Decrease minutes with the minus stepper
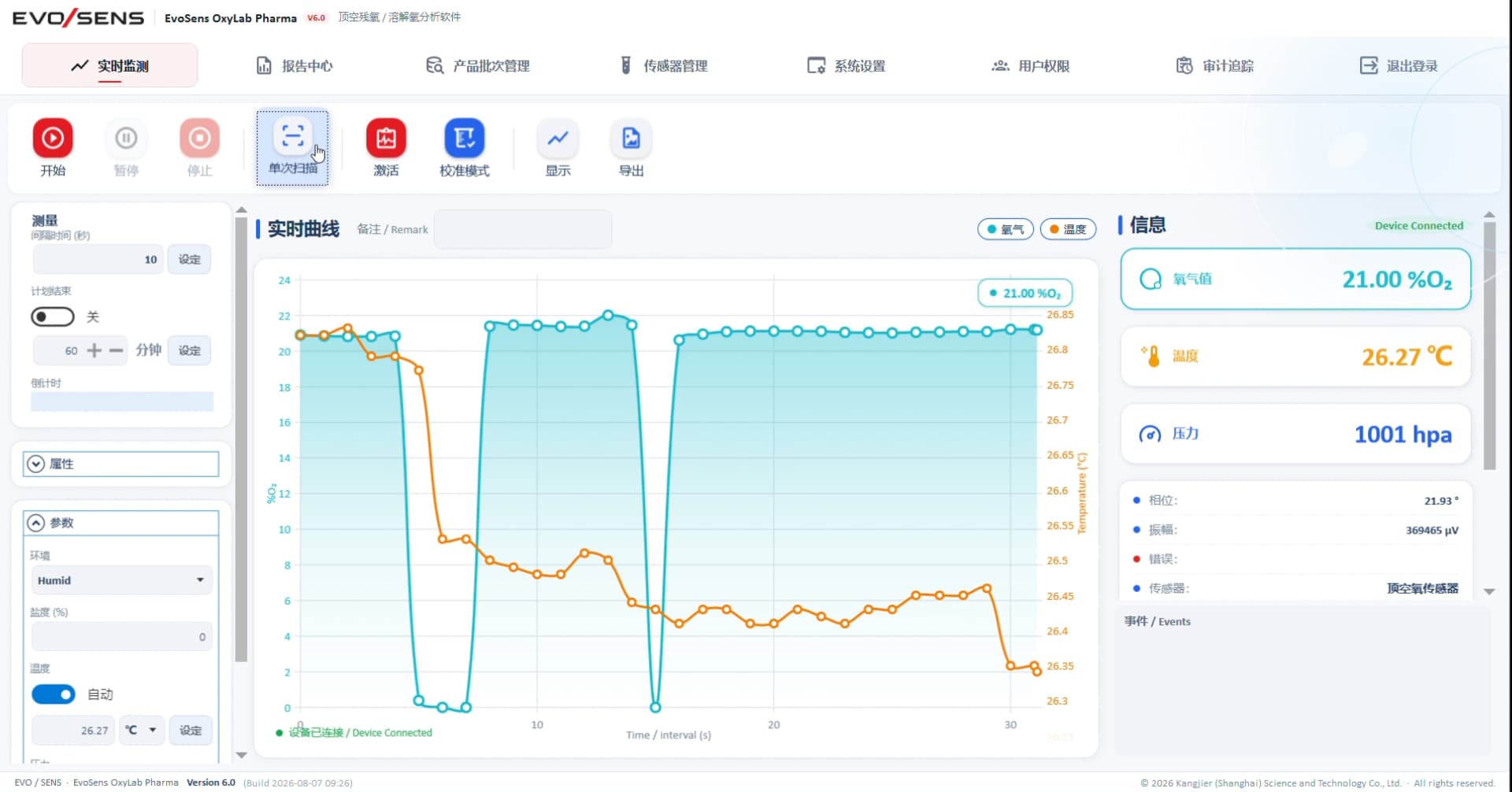This screenshot has height=792, width=1512. [117, 350]
